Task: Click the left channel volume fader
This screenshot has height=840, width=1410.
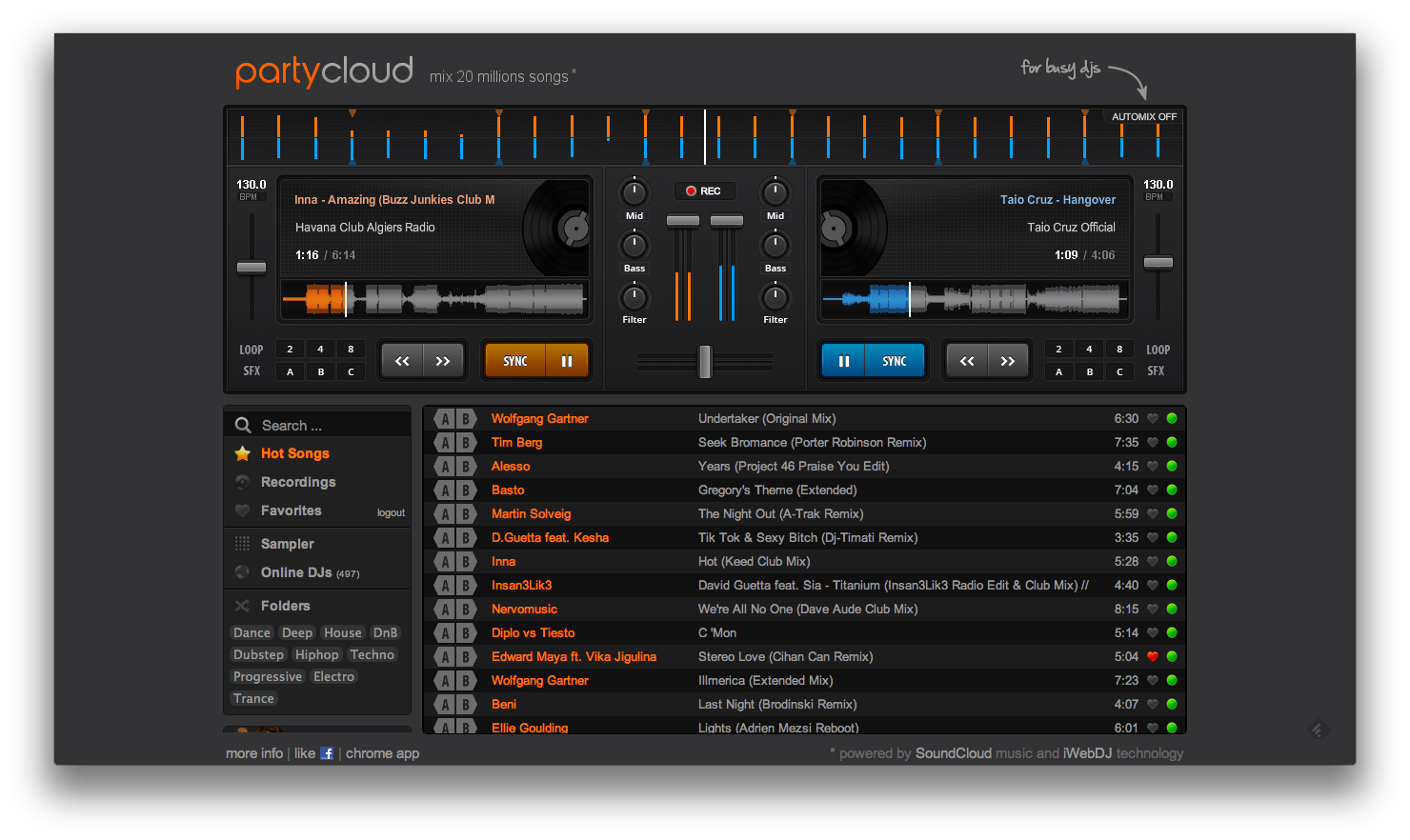Action: pyautogui.click(x=682, y=221)
